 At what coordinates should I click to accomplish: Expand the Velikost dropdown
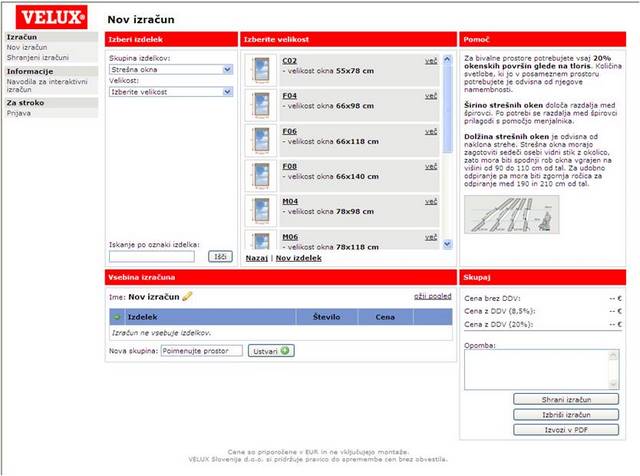(x=171, y=91)
